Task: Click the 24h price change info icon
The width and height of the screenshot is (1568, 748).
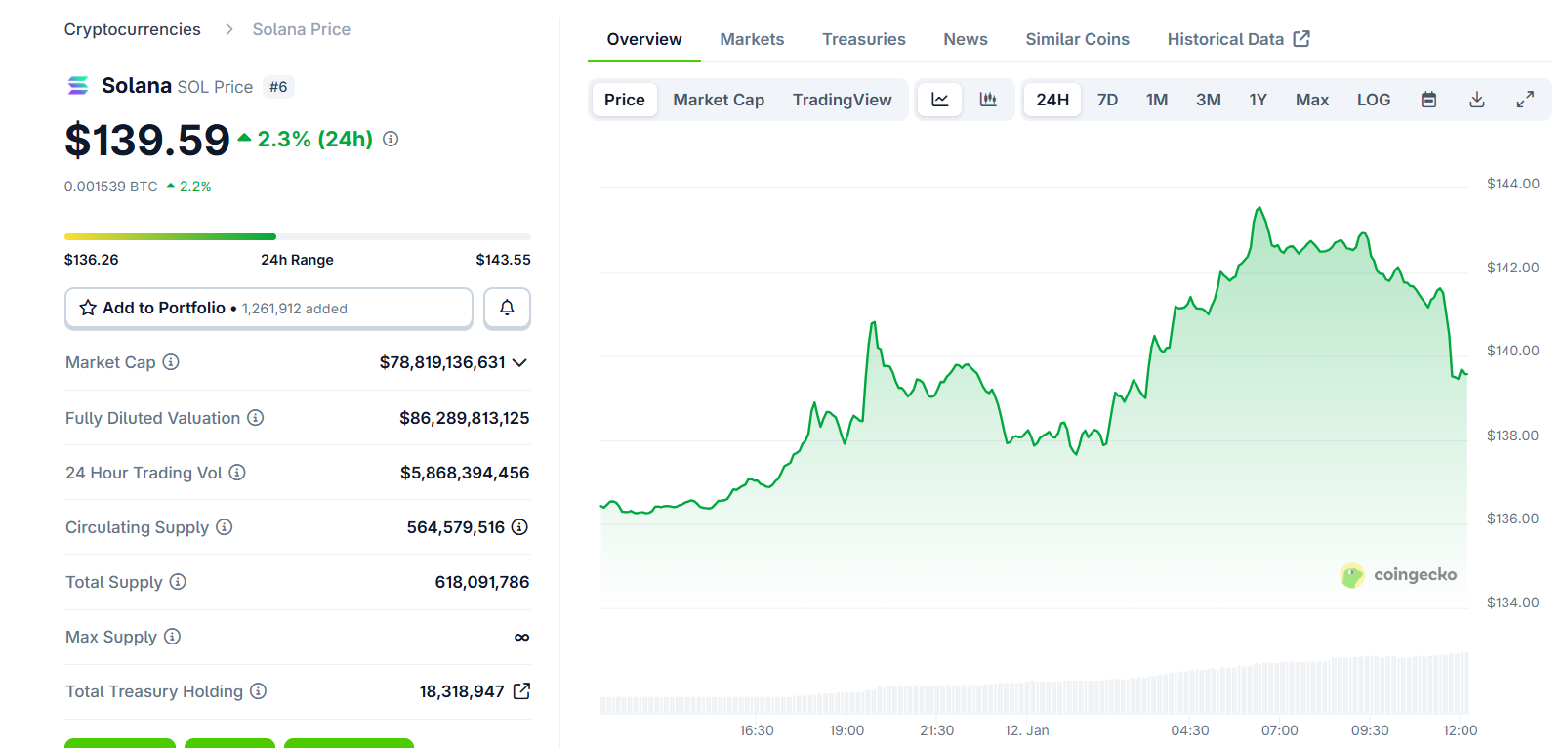Action: tap(391, 140)
